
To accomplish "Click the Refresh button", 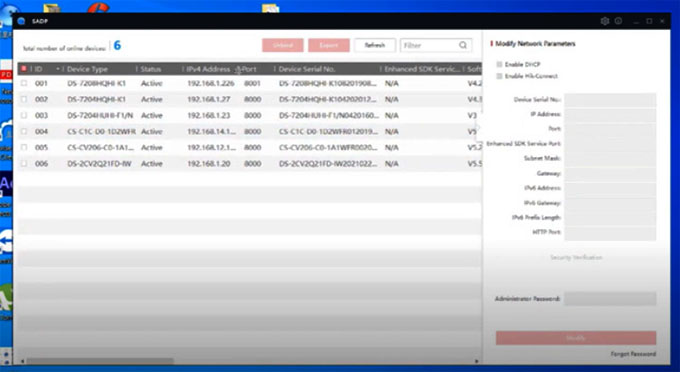I will coord(375,45).
